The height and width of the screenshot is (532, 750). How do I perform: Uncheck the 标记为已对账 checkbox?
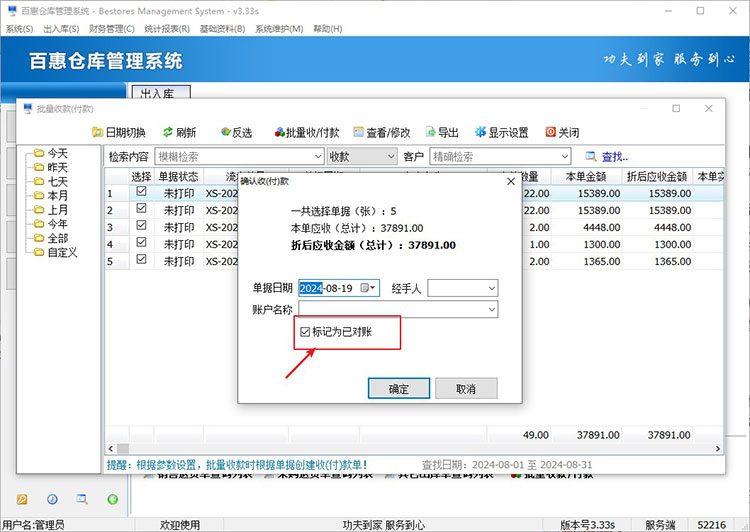305,332
